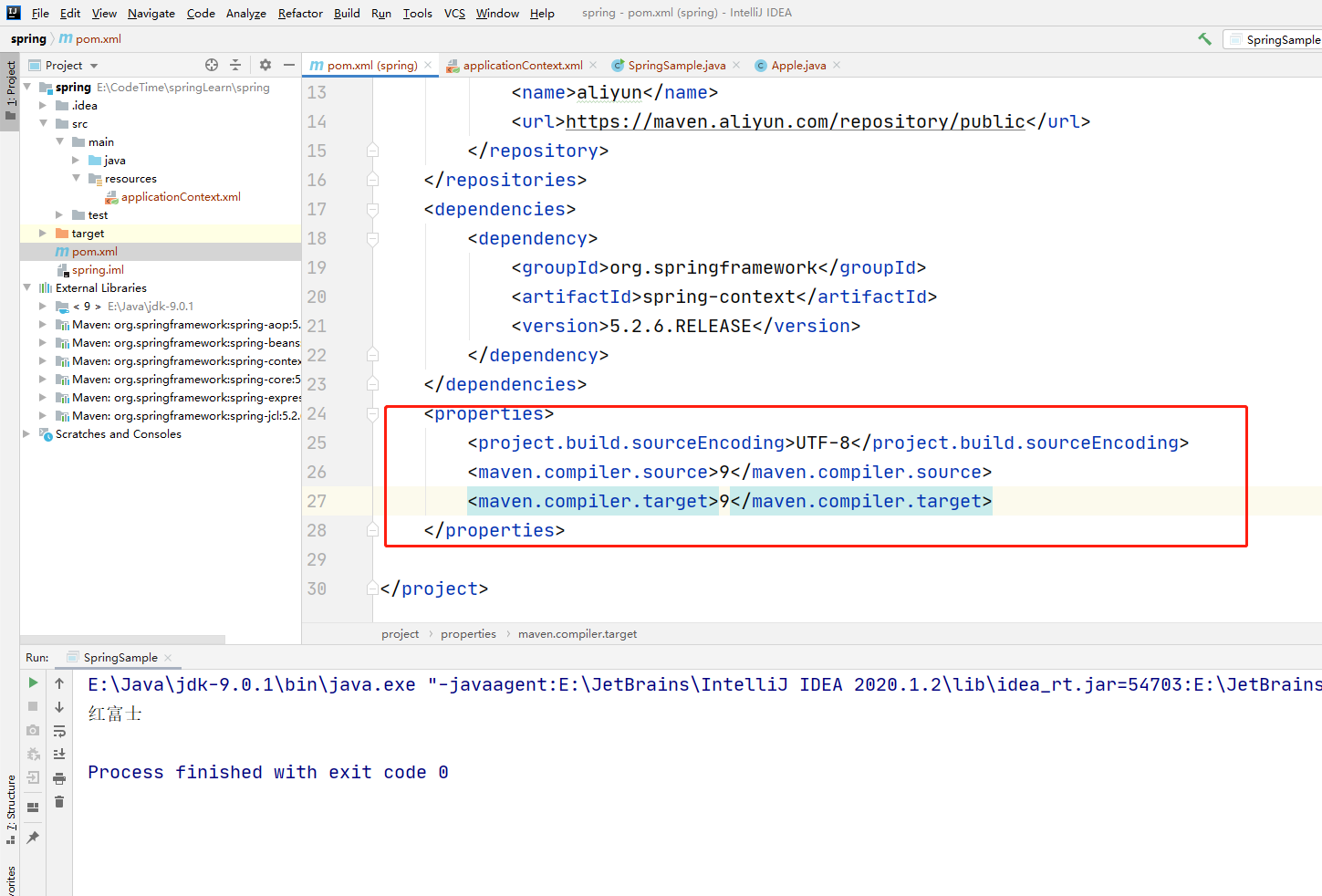Fold the properties block at line 24
Viewport: 1322px width, 896px height.
[372, 414]
